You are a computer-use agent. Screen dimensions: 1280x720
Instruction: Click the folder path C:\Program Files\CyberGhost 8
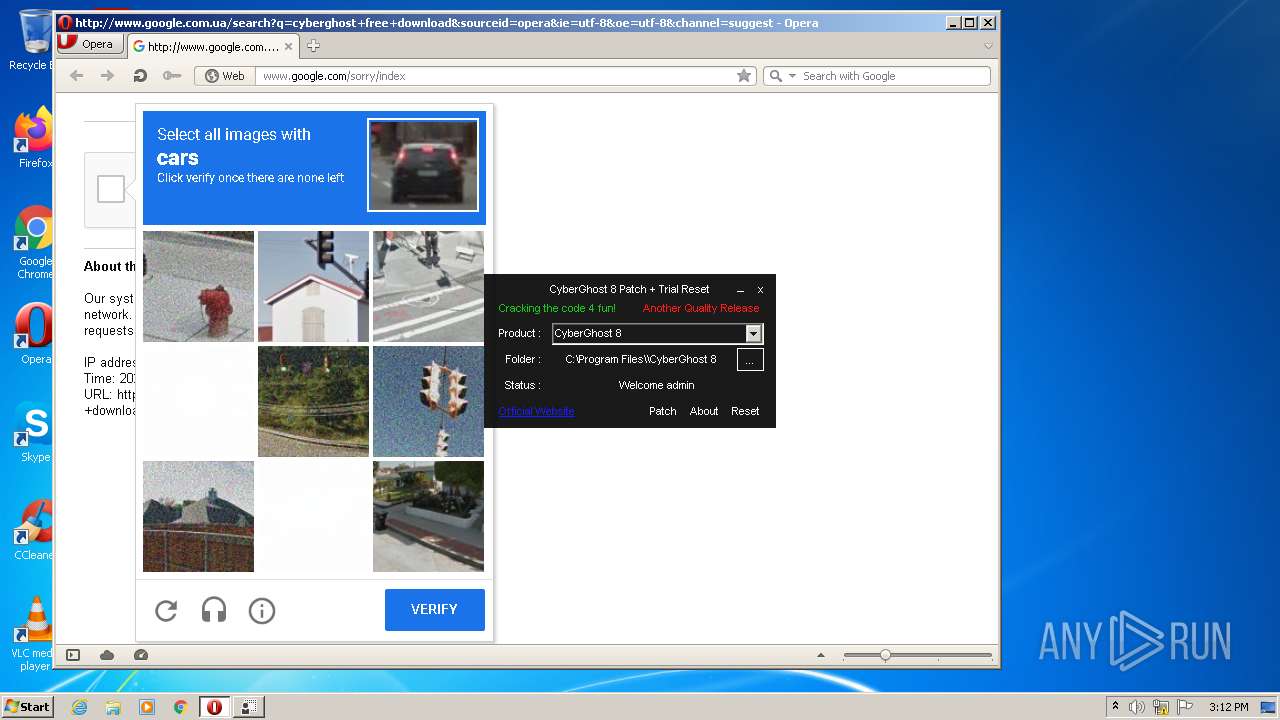(641, 359)
